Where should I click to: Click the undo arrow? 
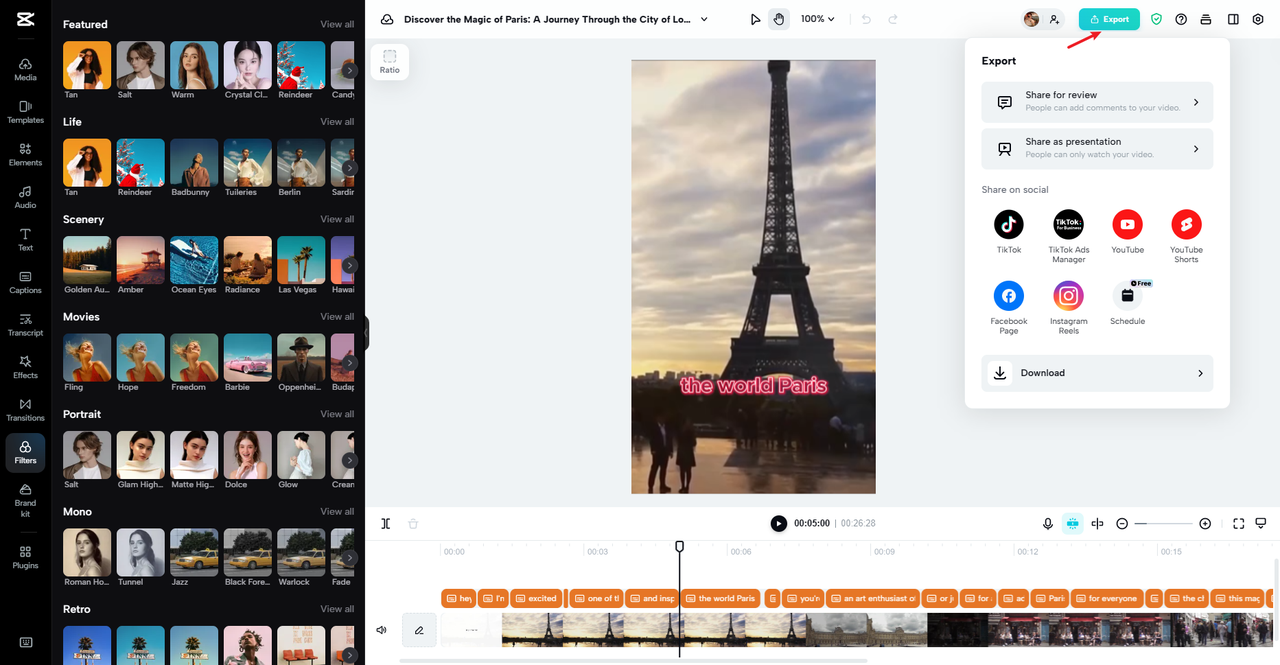tap(866, 19)
